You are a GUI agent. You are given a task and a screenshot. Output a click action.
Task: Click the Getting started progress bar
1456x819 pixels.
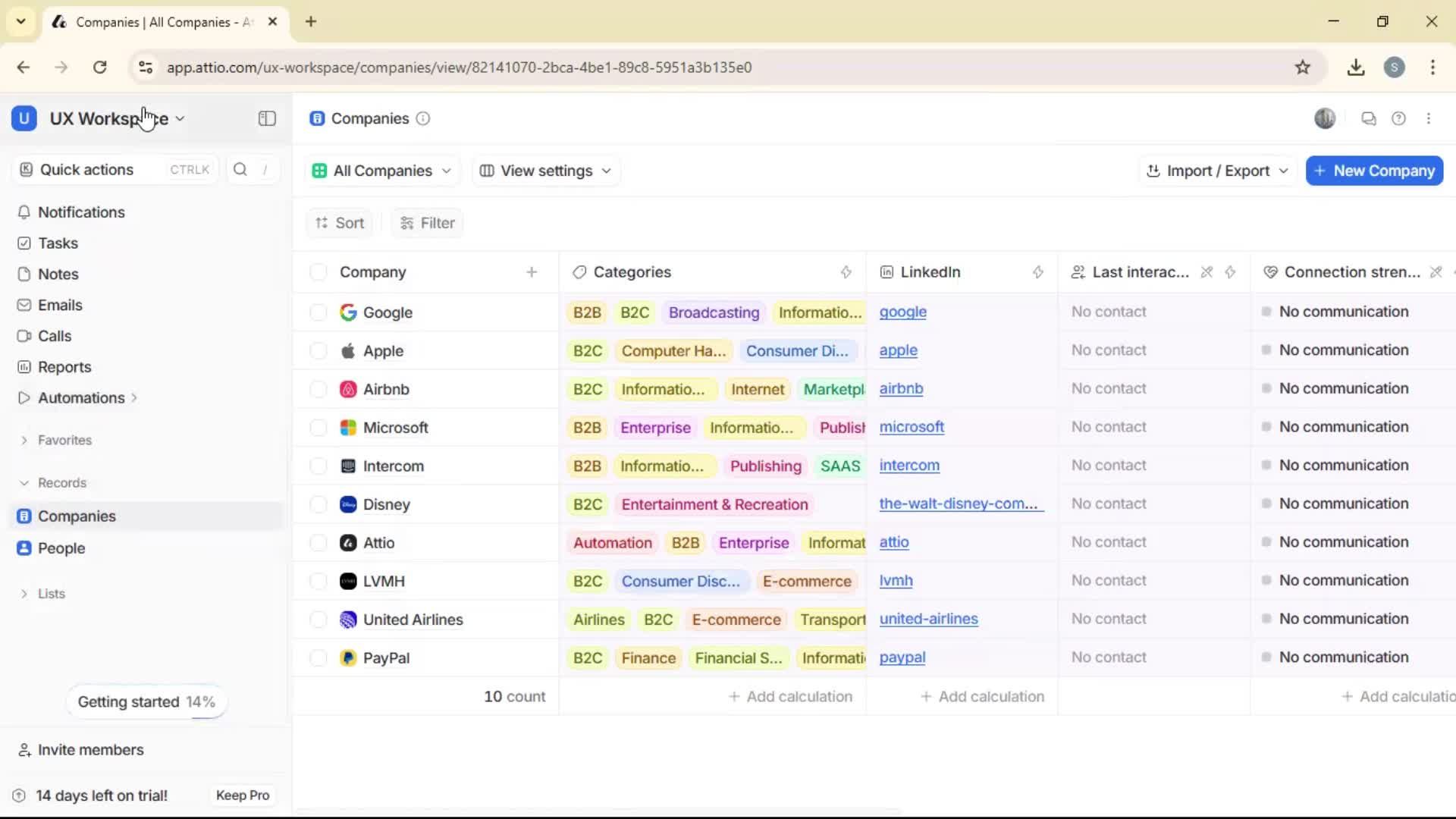pyautogui.click(x=146, y=701)
